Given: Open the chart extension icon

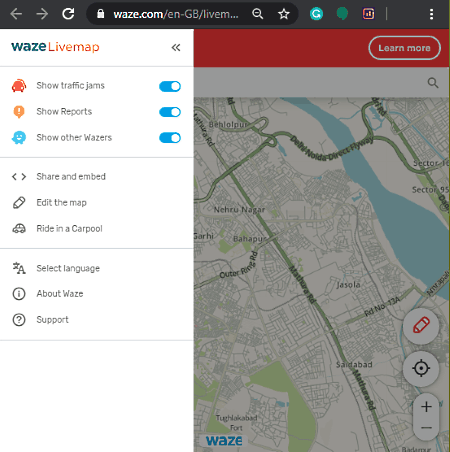Looking at the screenshot, I should pos(368,14).
